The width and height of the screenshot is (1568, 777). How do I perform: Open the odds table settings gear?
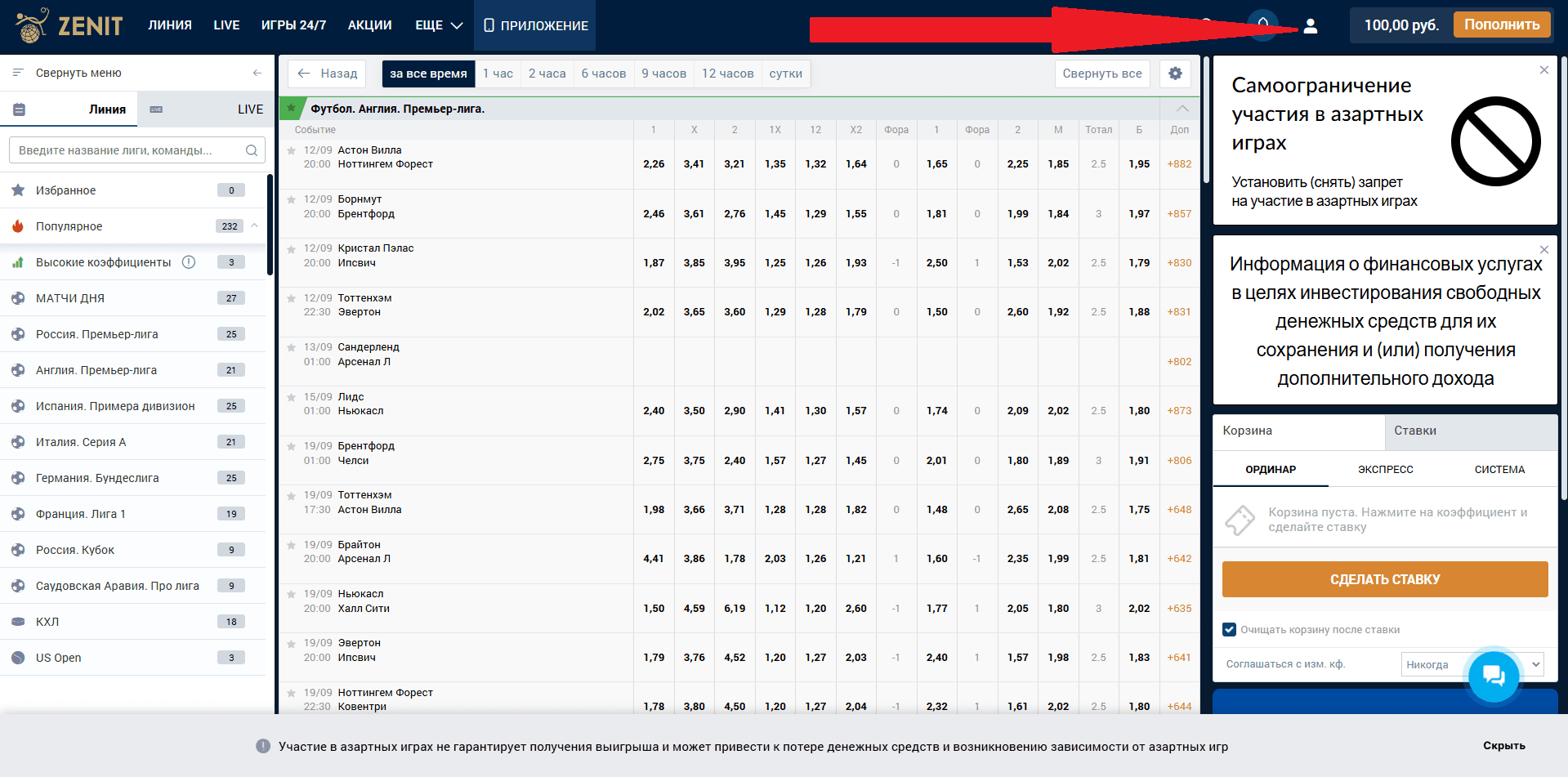tap(1175, 74)
